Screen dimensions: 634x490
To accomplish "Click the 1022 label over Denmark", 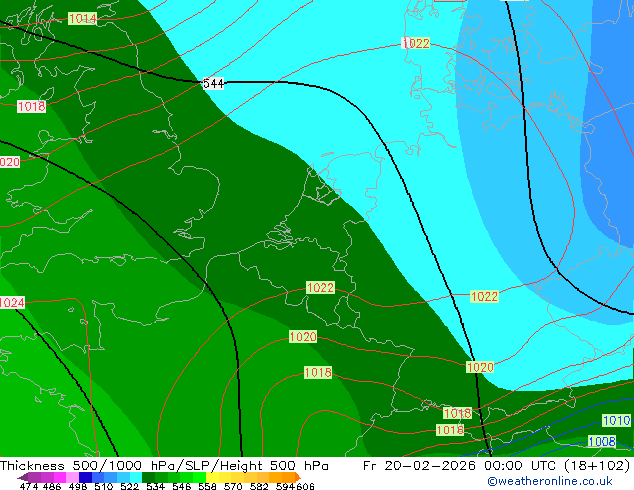I will pos(415,43).
